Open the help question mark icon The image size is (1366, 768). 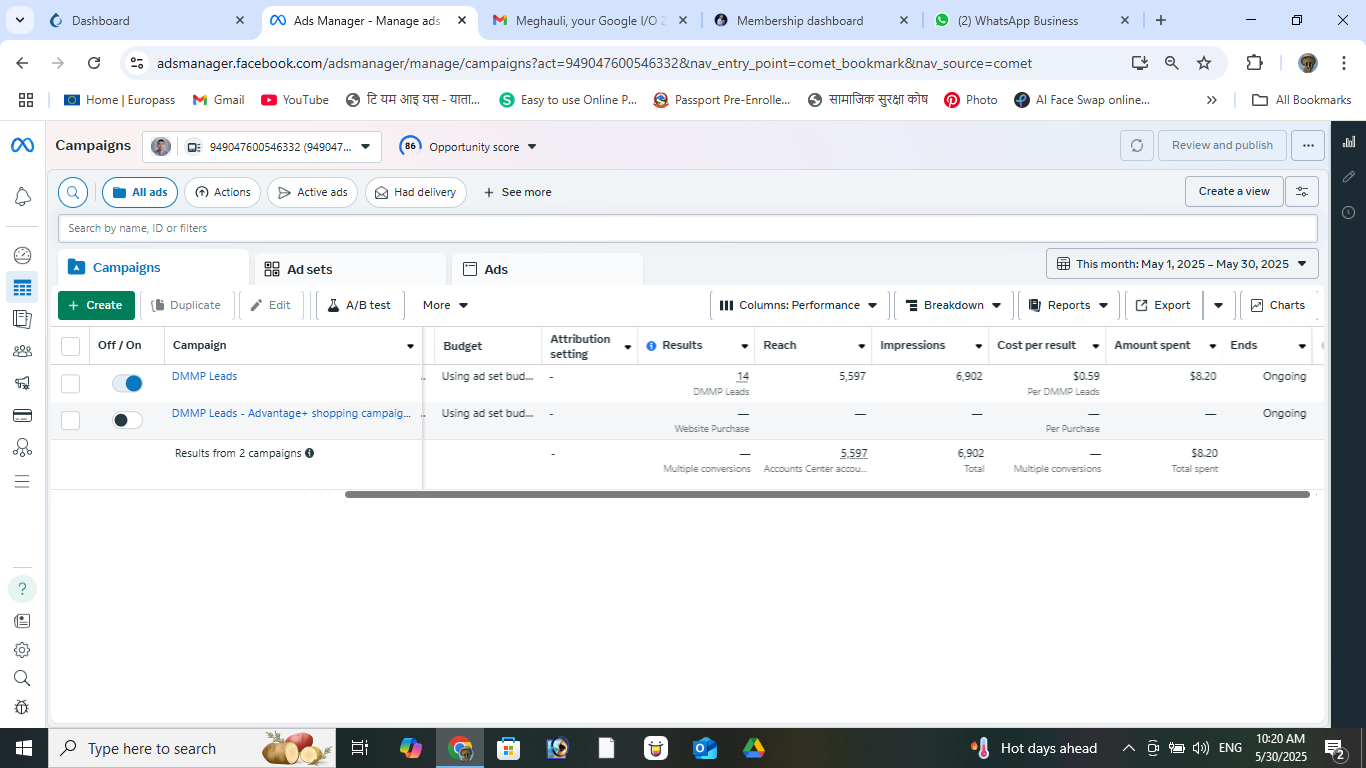click(22, 588)
